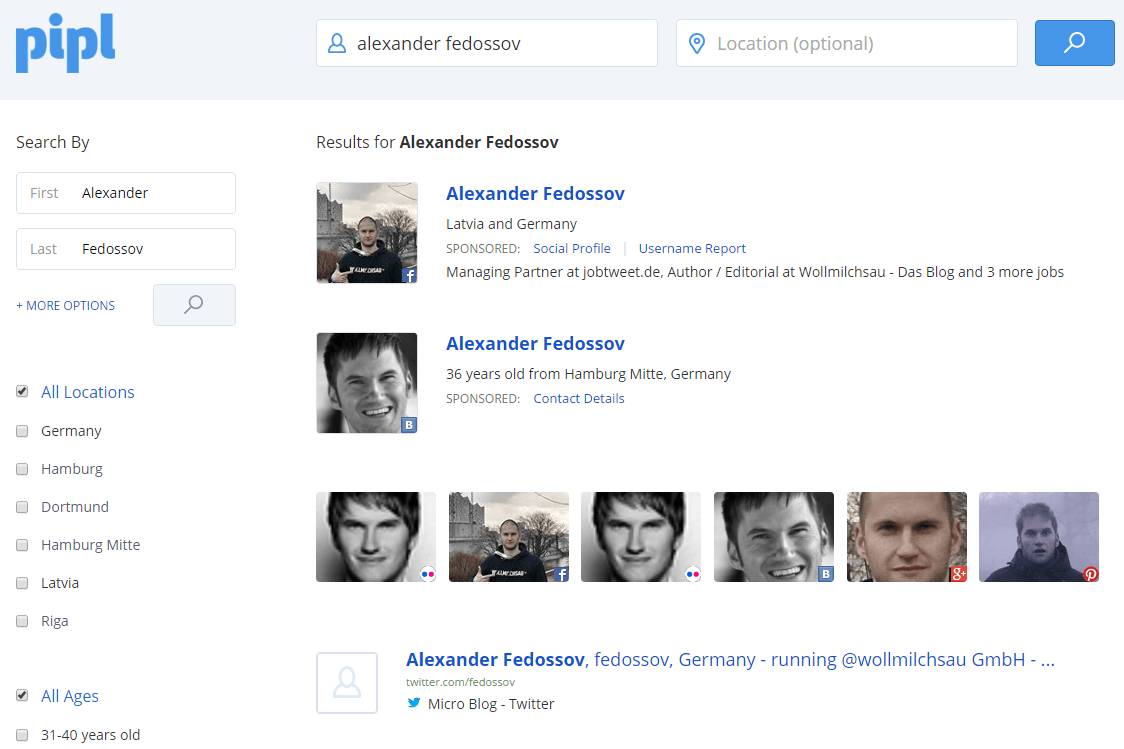
Task: Click the Facebook badge on first result photo
Action: point(409,275)
